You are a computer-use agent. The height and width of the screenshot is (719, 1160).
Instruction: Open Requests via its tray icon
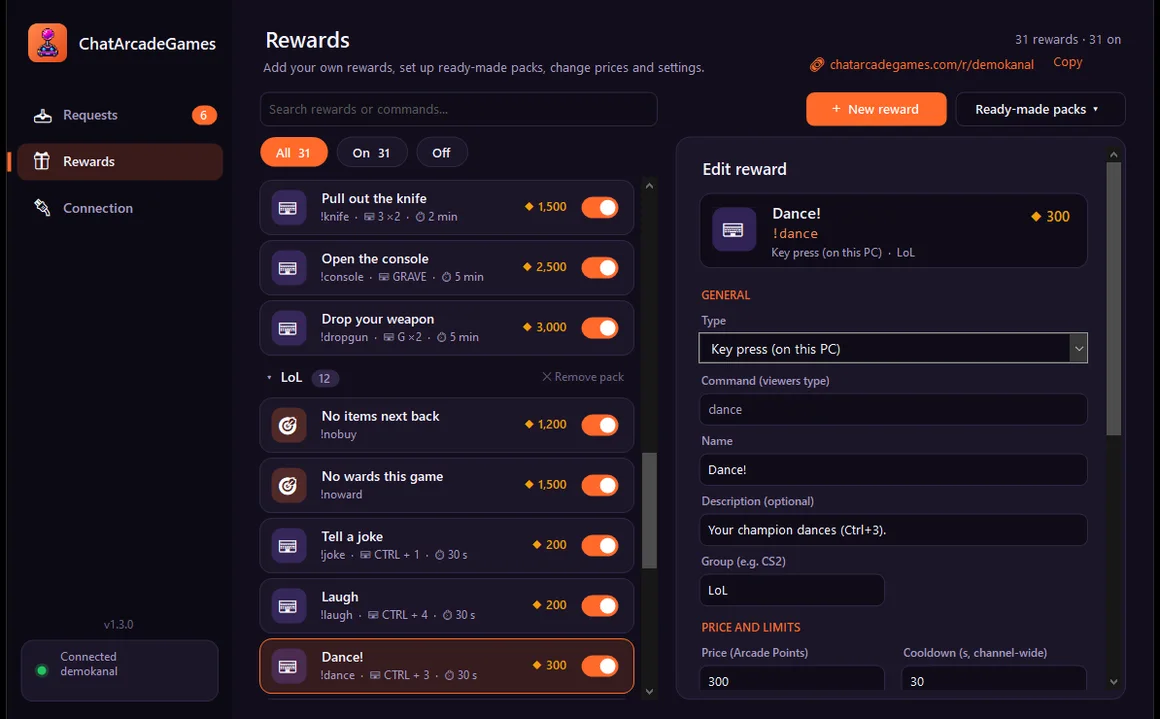coord(43,115)
